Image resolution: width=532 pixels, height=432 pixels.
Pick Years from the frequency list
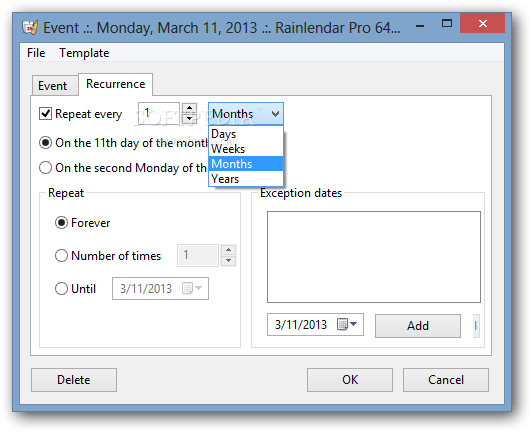(246, 179)
